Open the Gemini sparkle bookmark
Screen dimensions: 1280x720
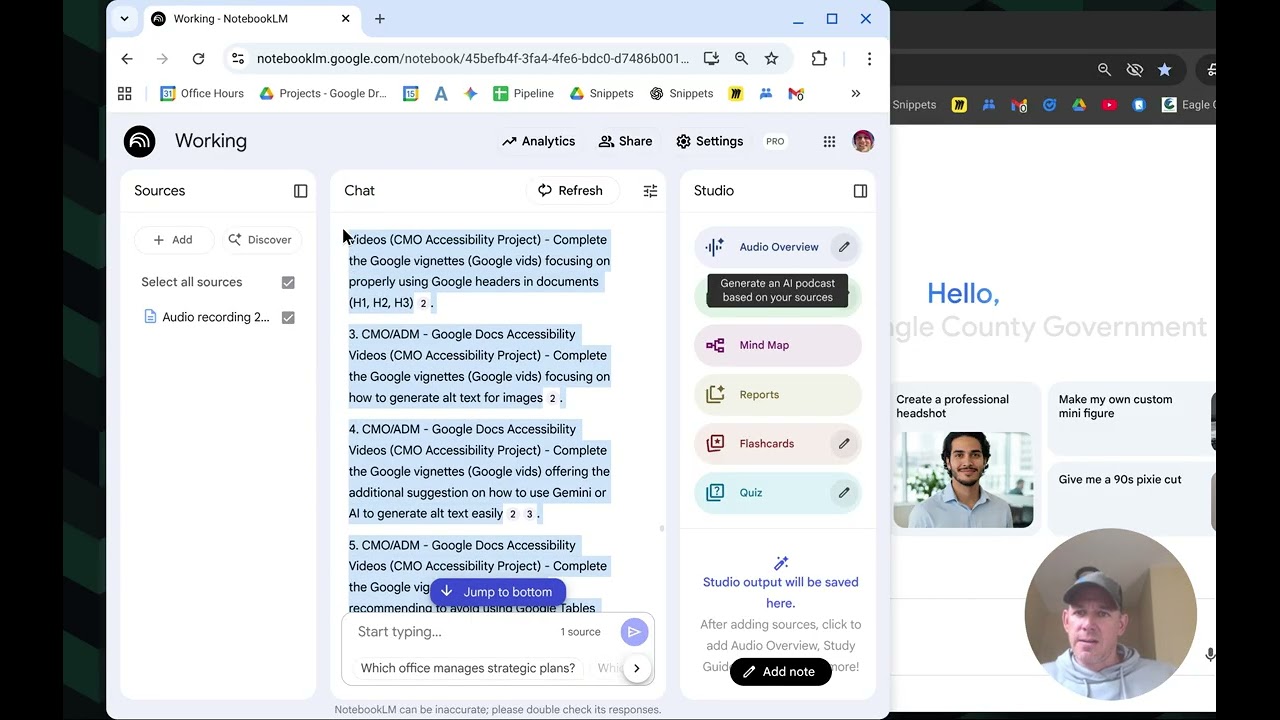471,93
